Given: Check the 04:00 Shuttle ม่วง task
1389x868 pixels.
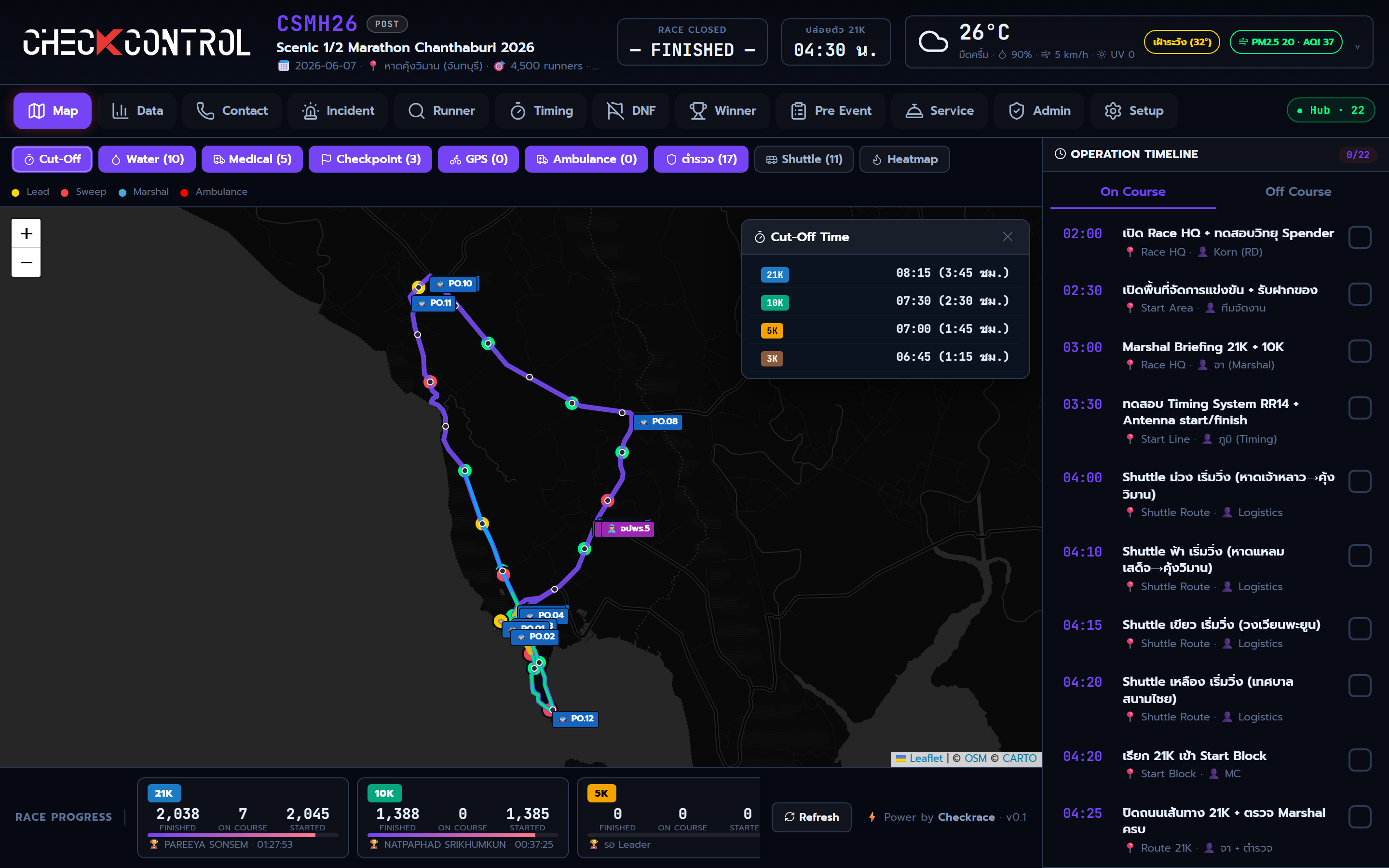Looking at the screenshot, I should 1360,481.
